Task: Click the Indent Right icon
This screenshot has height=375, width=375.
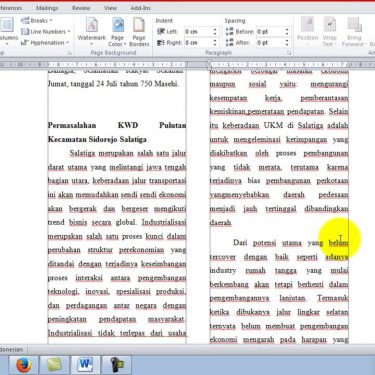Action: click(161, 43)
